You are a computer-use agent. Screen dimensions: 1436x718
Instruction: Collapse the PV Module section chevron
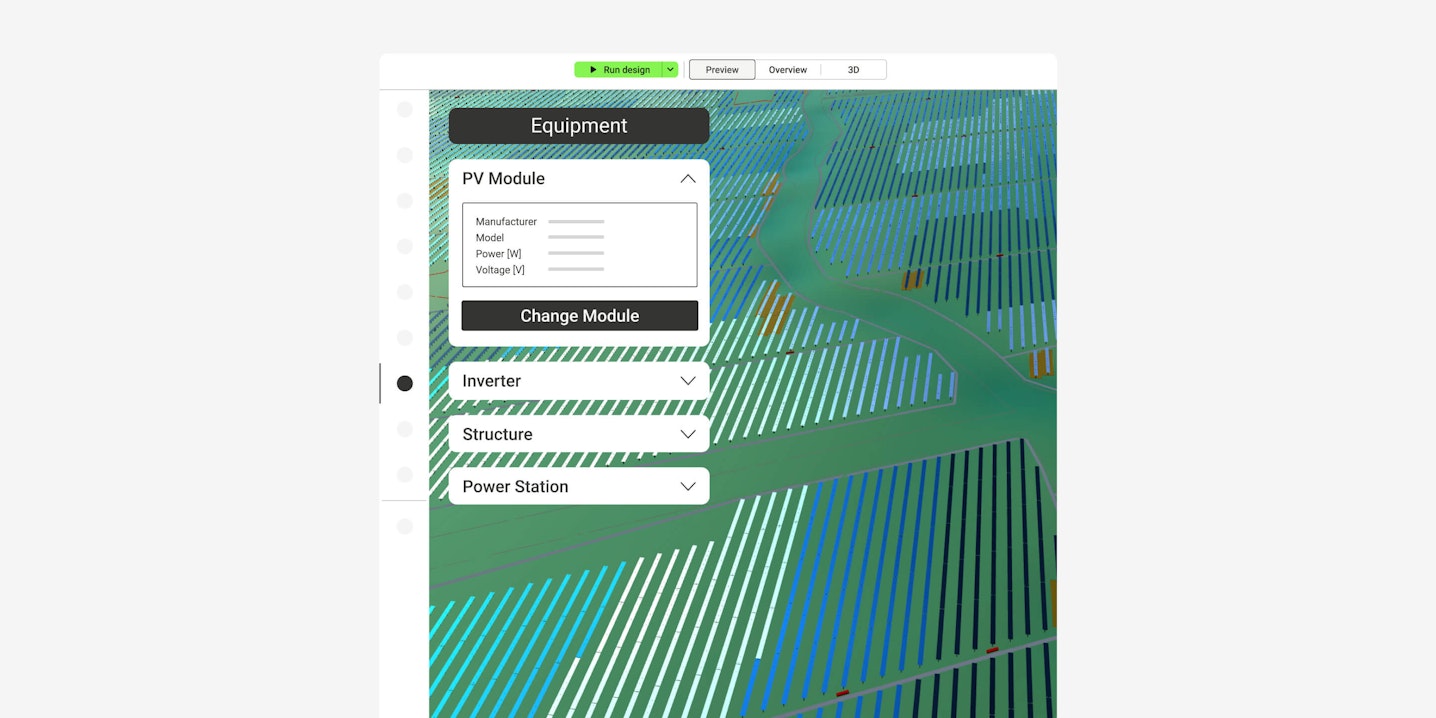tap(687, 179)
